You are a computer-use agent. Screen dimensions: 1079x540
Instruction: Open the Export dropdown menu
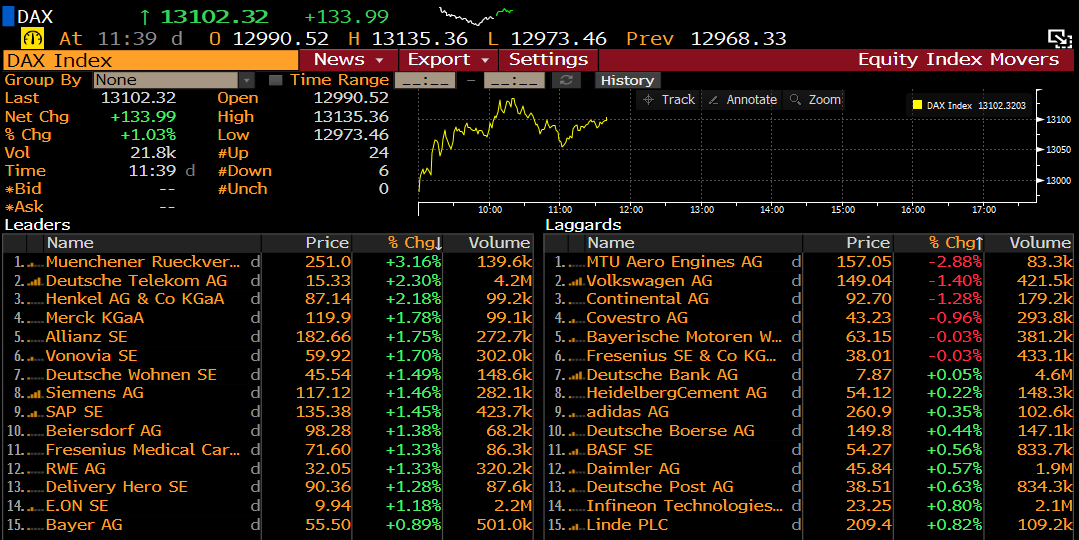[x=449, y=60]
